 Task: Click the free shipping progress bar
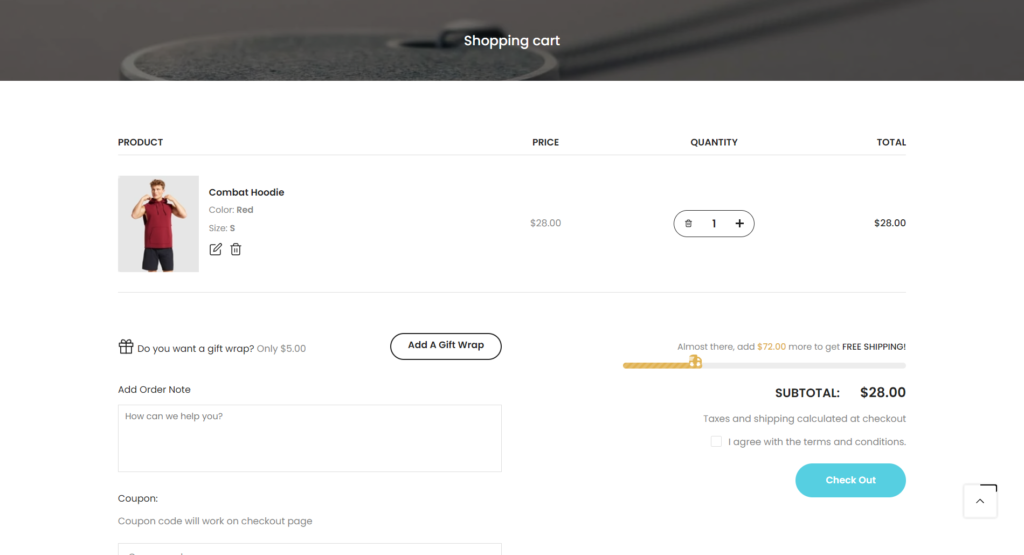tap(800, 366)
